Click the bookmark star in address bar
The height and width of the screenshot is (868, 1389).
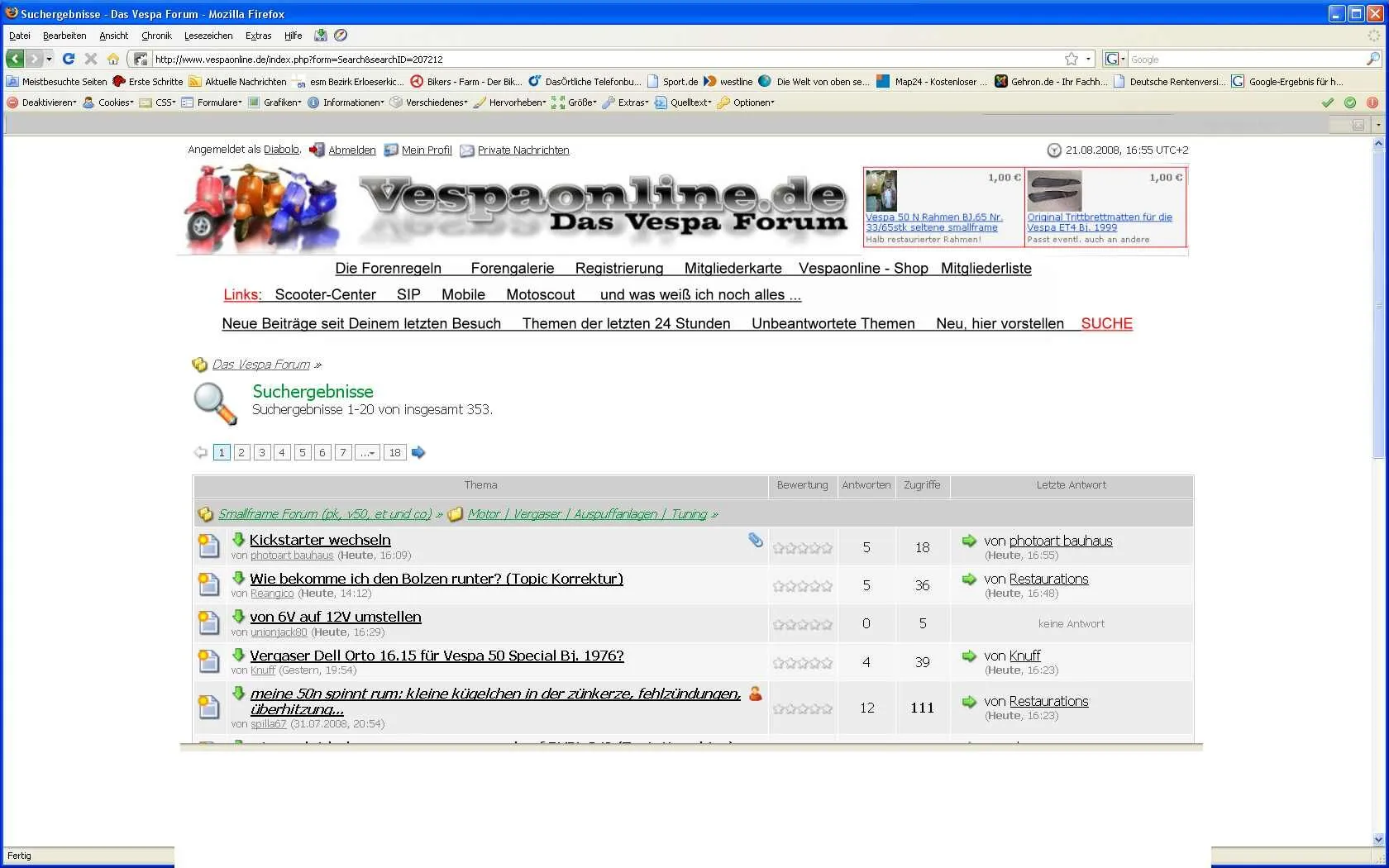coord(1072,59)
